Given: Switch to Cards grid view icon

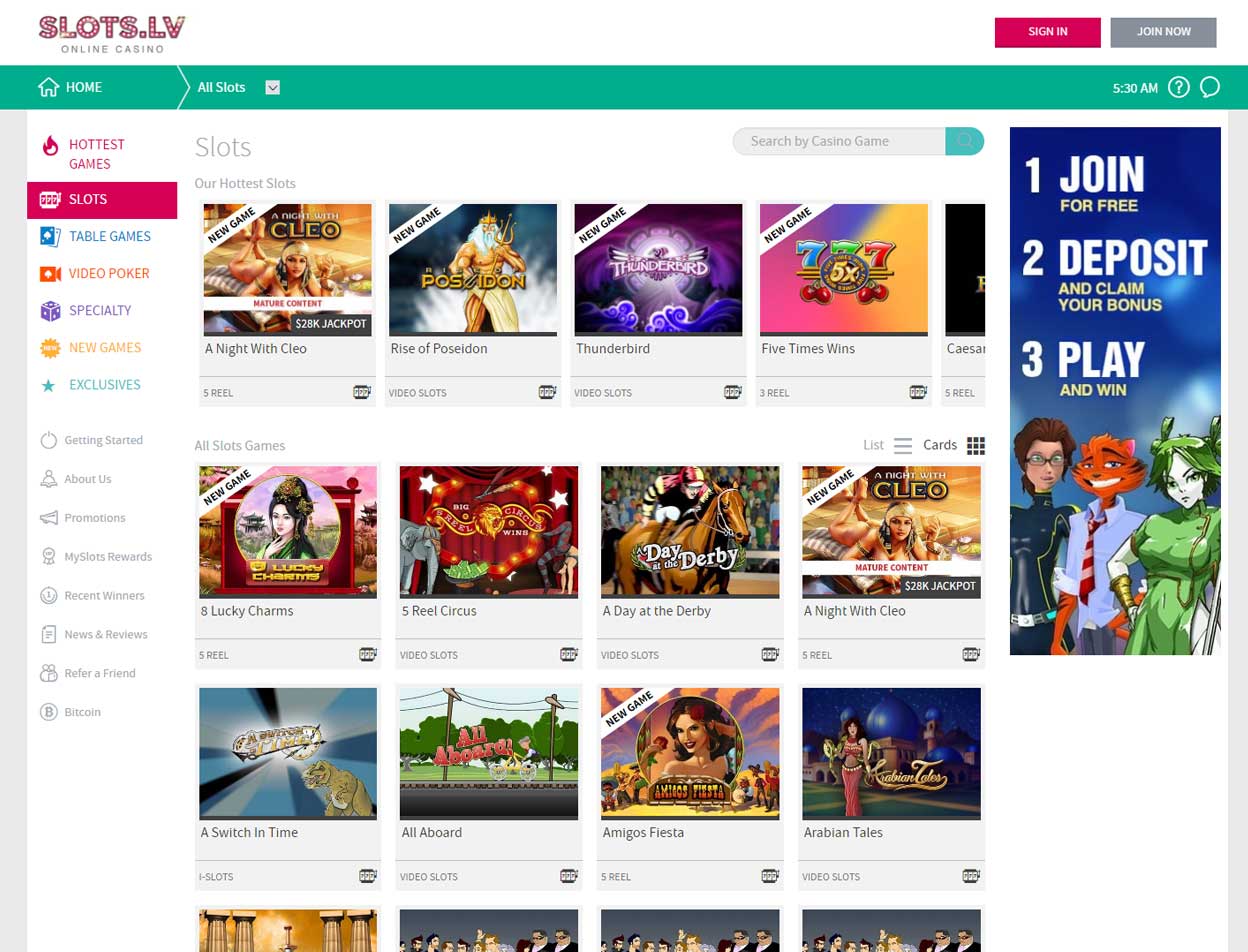Looking at the screenshot, I should tap(976, 446).
